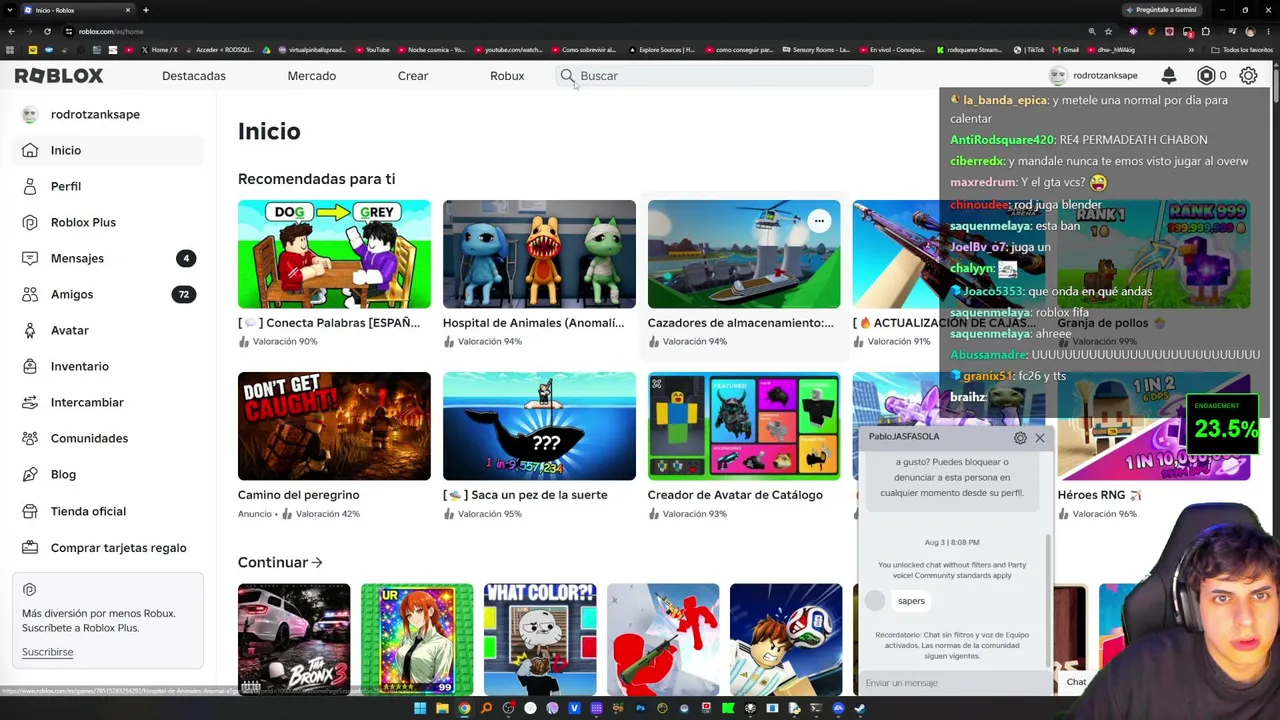Open the TikTok bookmark
The height and width of the screenshot is (720, 1280).
coord(1029,50)
